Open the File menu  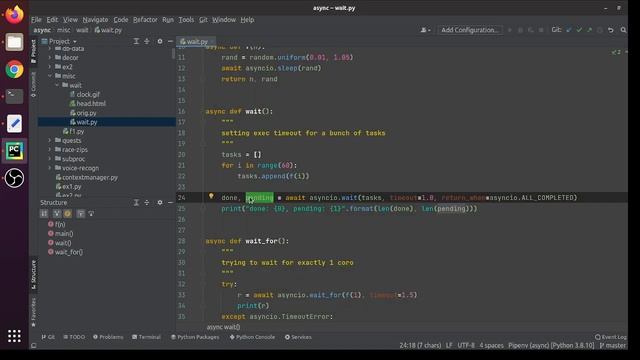(x=36, y=20)
